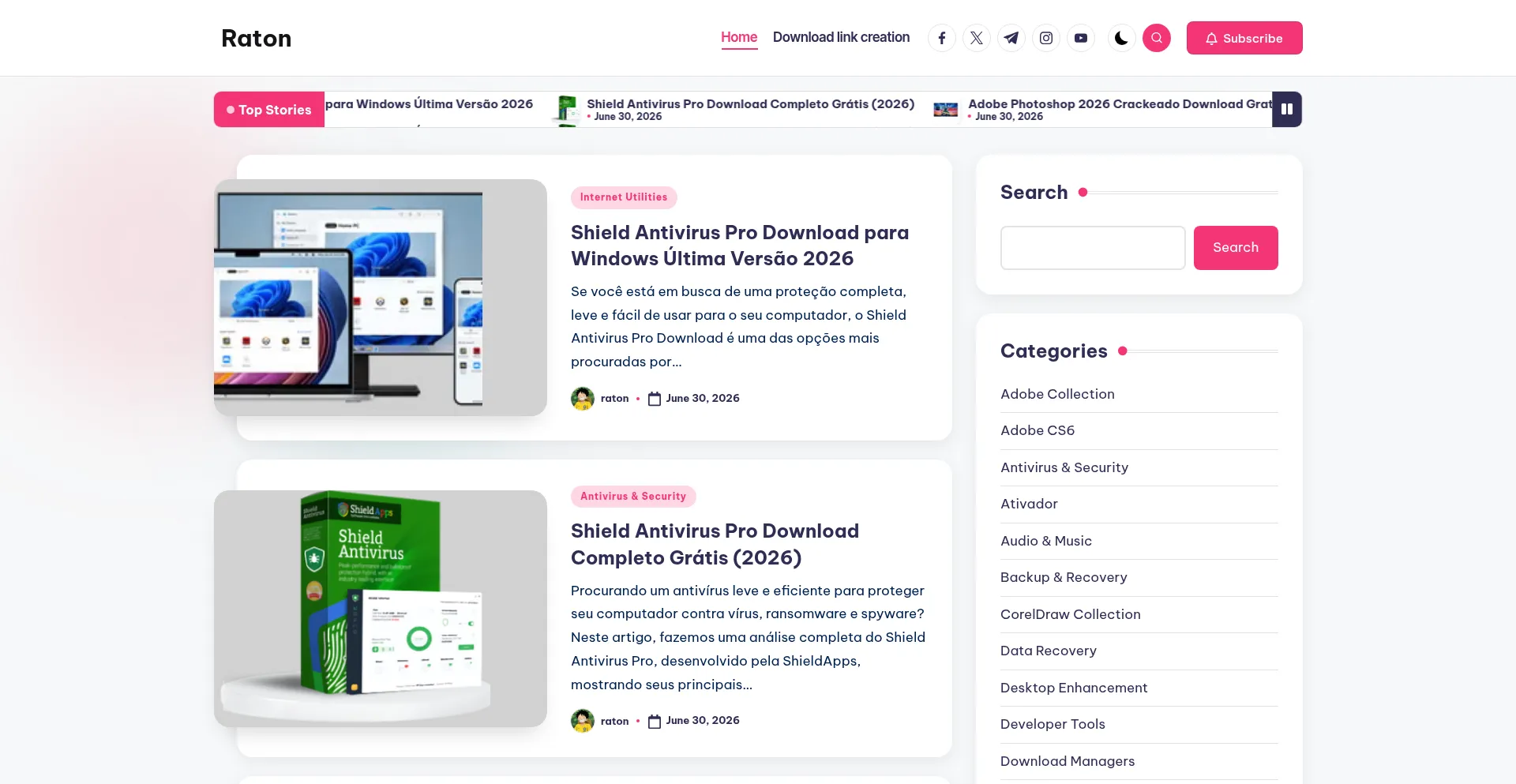Click the excerpt starting 'Procurando um antivírus leve'
This screenshot has height=784, width=1516.
[x=749, y=637]
